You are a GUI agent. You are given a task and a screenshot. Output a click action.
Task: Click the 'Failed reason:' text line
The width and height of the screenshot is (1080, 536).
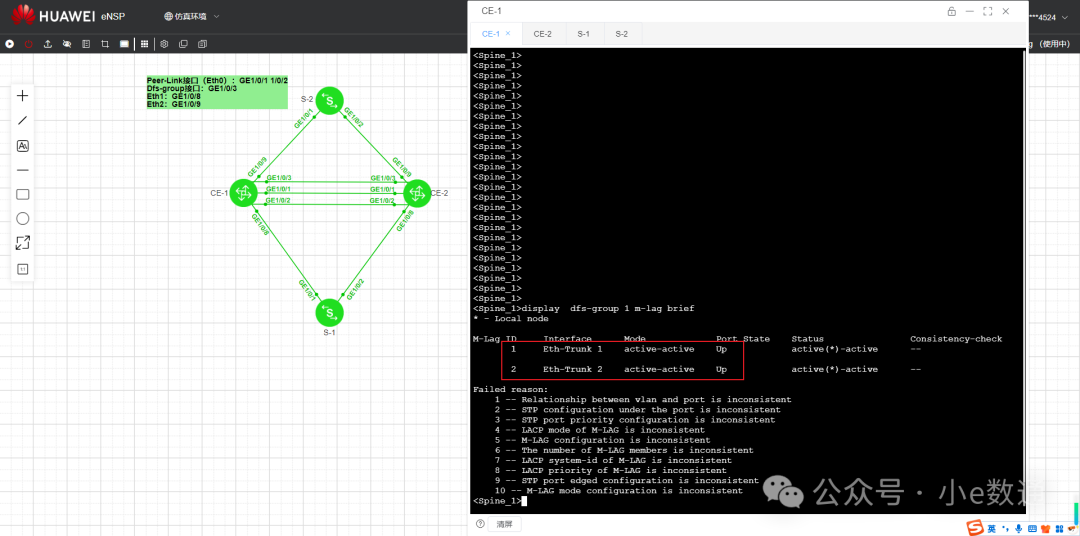click(x=510, y=389)
